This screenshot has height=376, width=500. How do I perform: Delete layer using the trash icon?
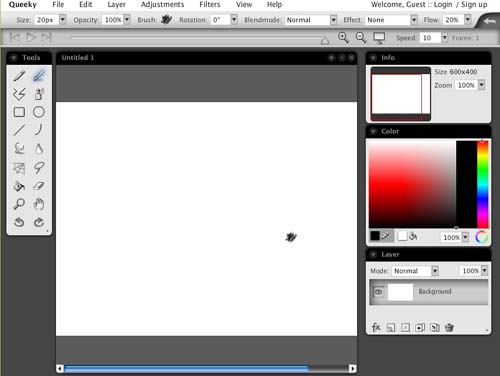click(449, 327)
